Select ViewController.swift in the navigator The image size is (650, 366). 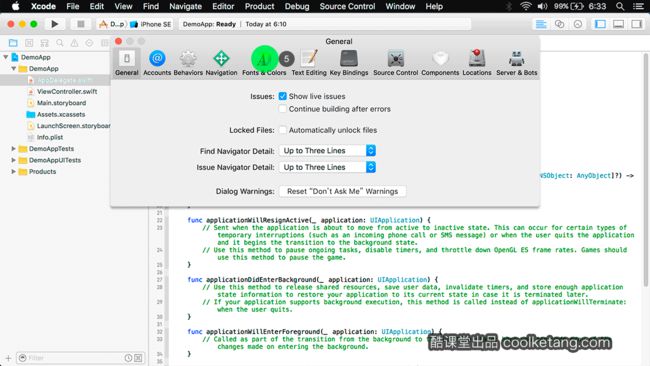pyautogui.click(x=67, y=92)
